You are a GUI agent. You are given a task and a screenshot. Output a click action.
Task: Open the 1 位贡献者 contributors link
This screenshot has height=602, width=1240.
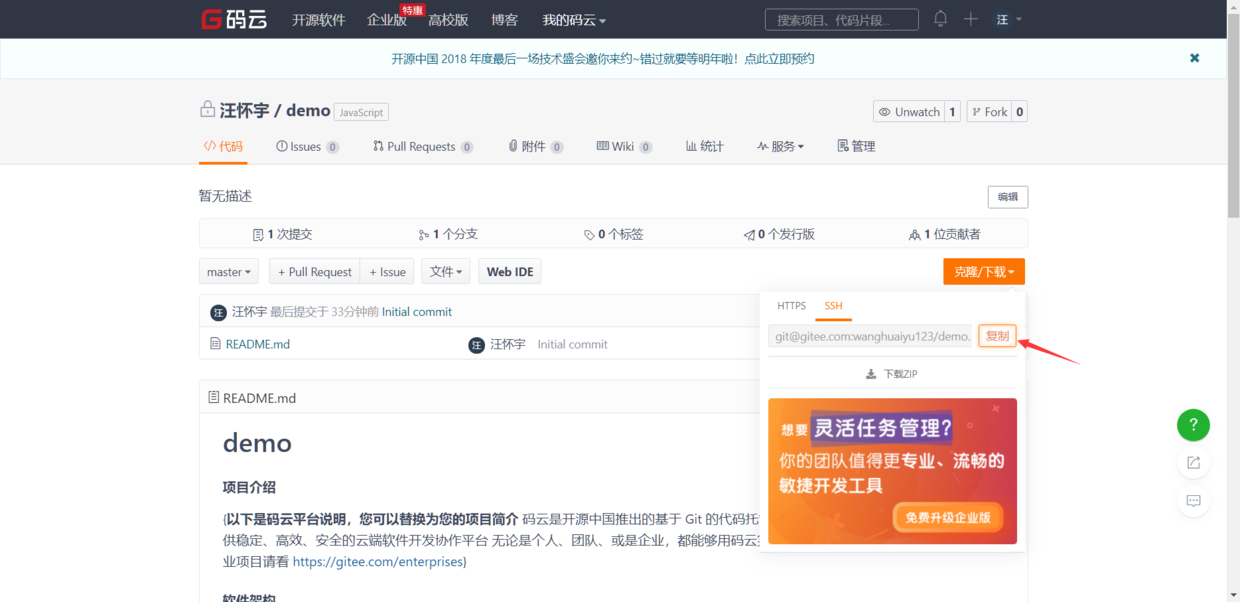coord(944,234)
